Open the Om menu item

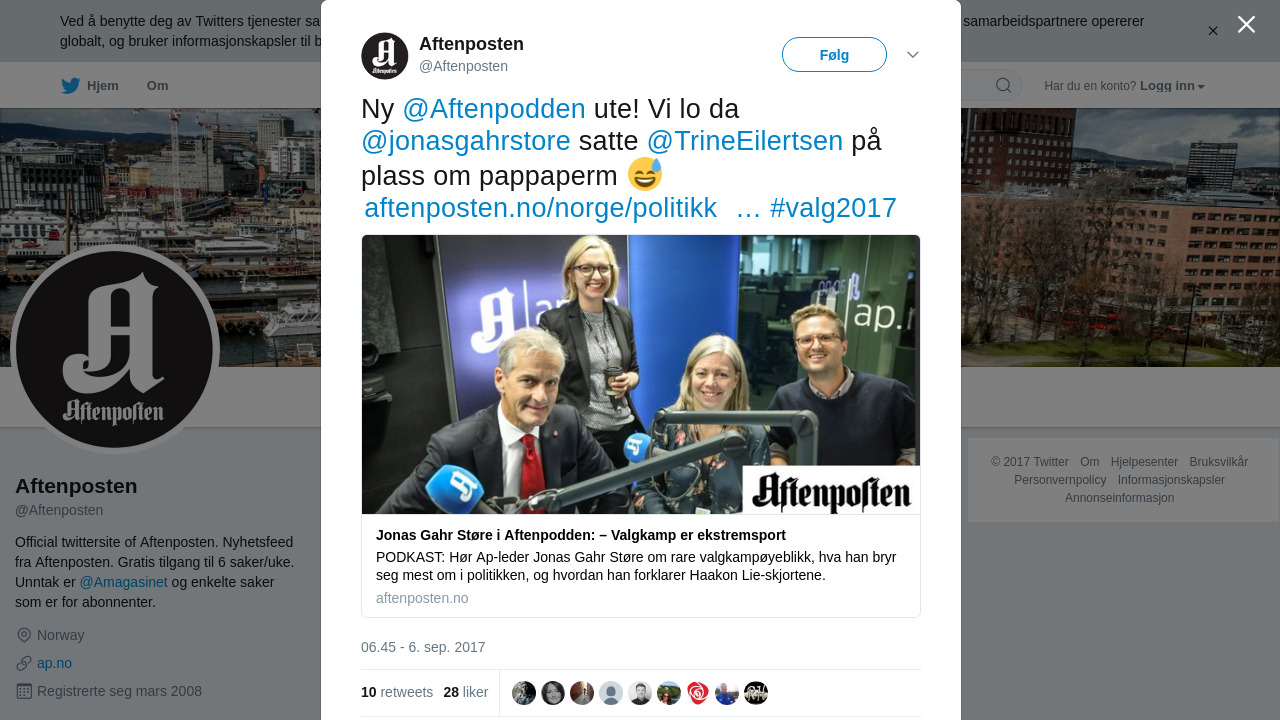158,86
